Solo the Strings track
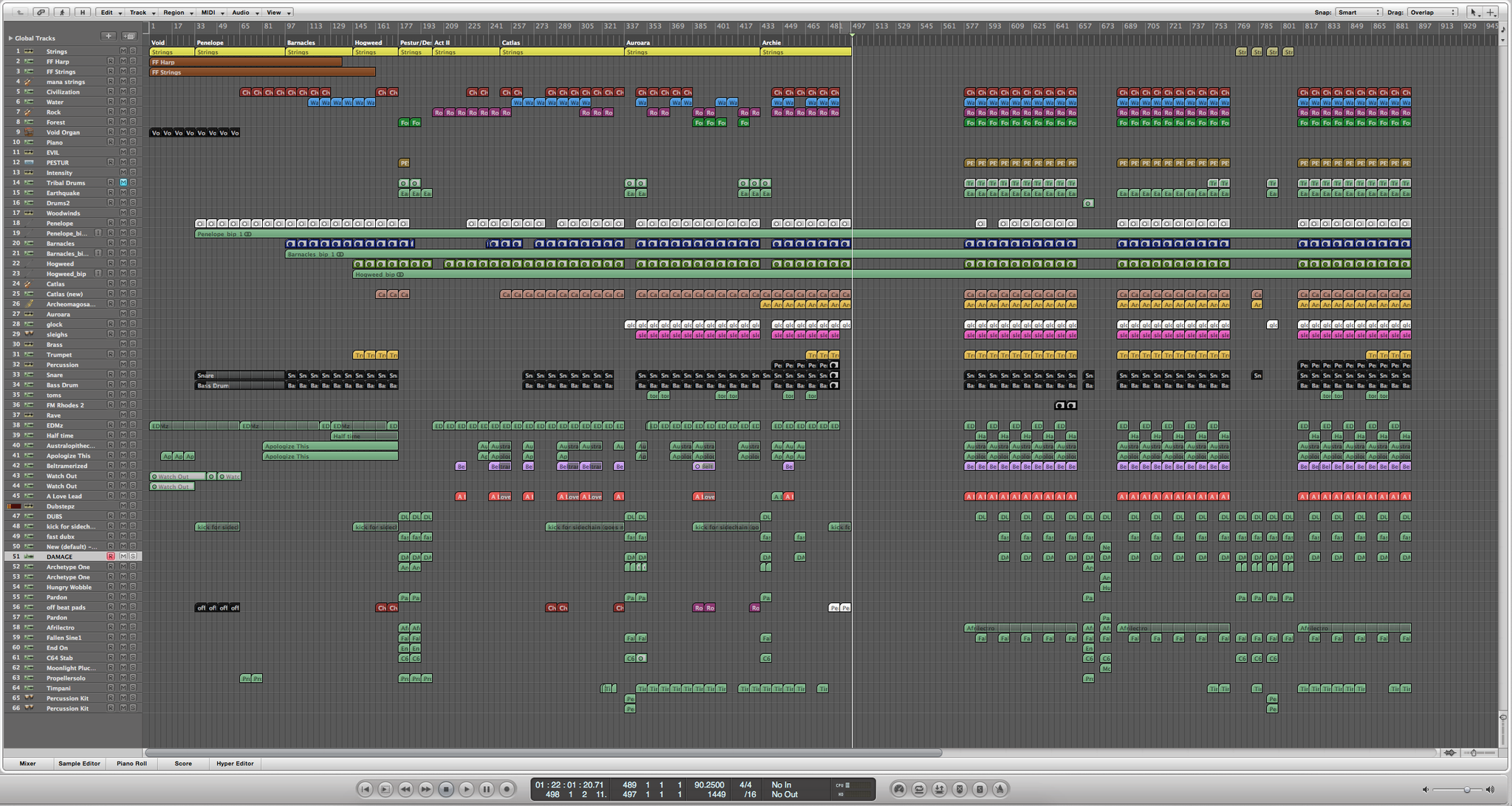Viewport: 1512px width, 806px height. coord(133,51)
